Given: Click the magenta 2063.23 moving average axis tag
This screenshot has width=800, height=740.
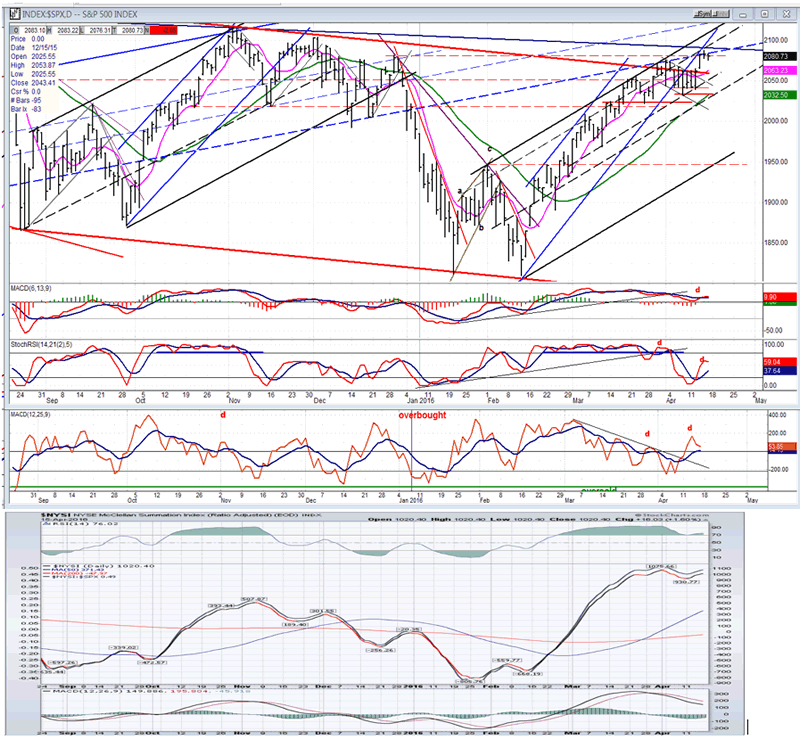Looking at the screenshot, I should click(779, 70).
